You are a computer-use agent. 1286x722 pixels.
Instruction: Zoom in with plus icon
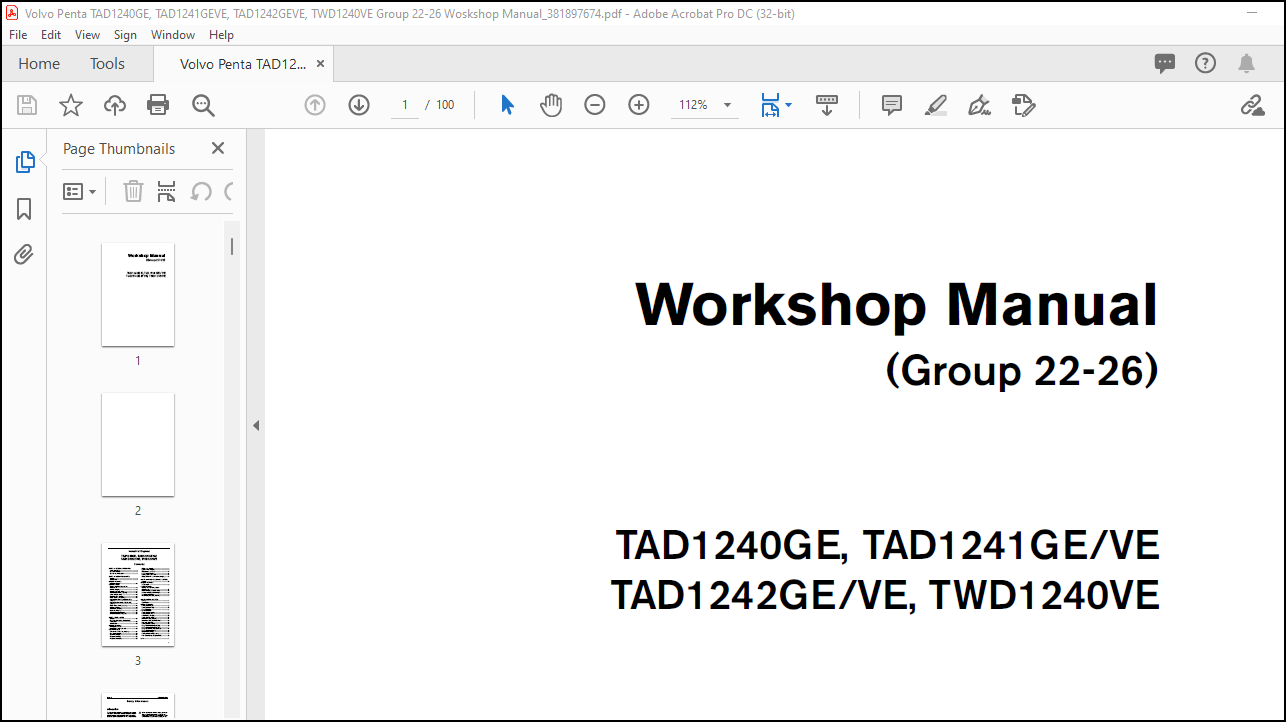(x=639, y=105)
